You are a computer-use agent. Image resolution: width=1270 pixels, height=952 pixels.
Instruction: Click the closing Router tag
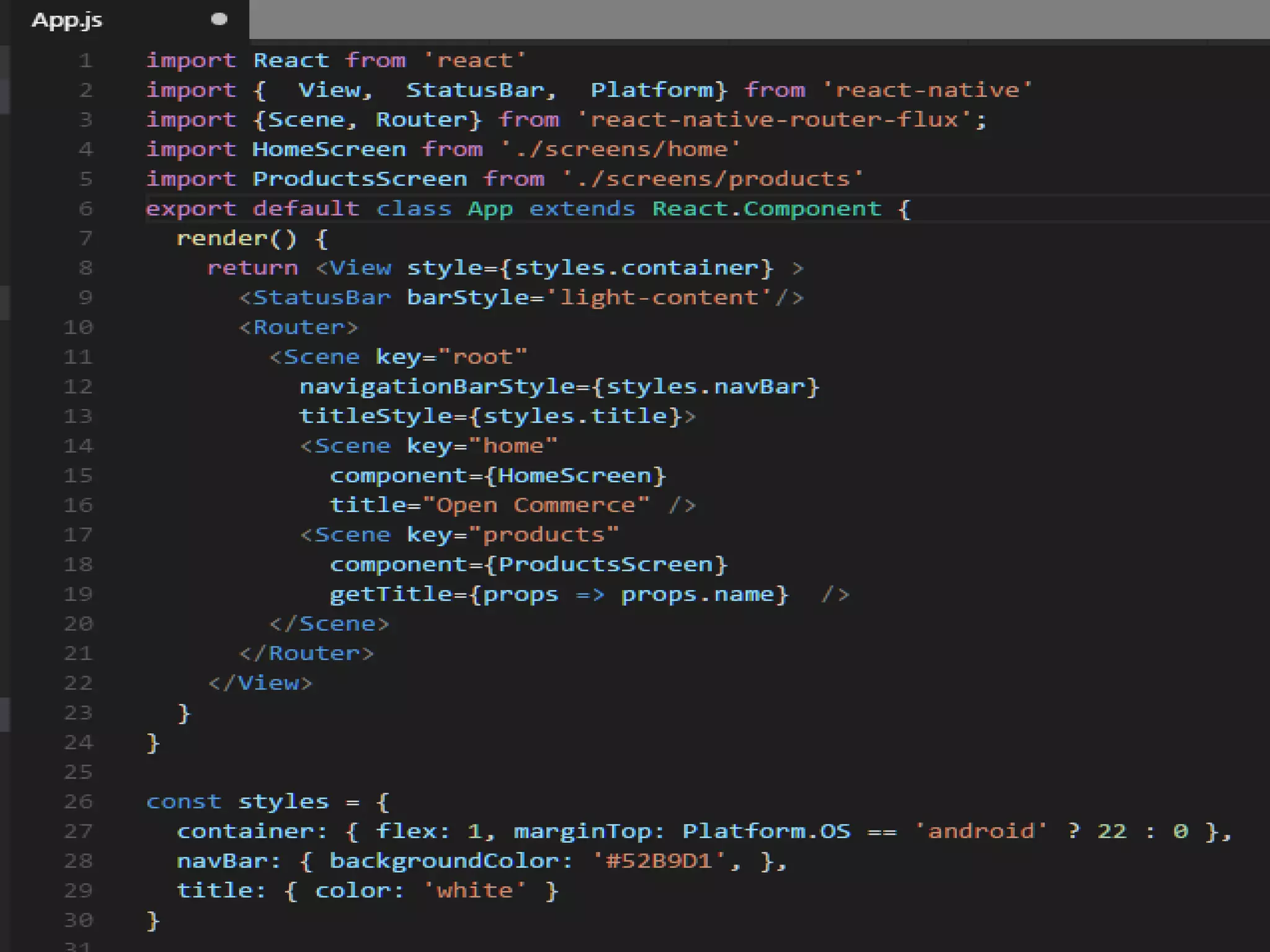coord(306,653)
